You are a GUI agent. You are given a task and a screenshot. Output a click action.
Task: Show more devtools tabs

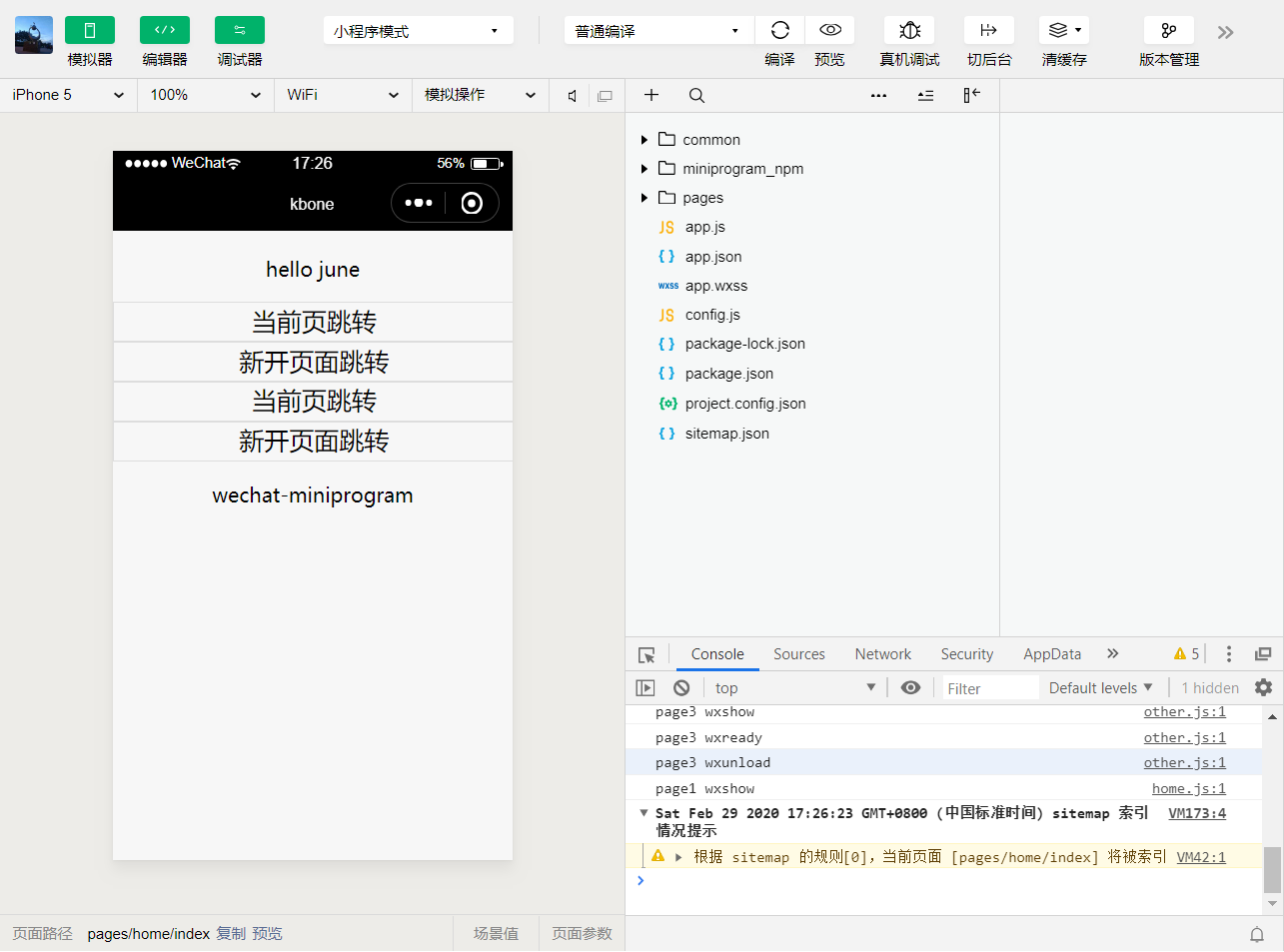pyautogui.click(x=1113, y=653)
